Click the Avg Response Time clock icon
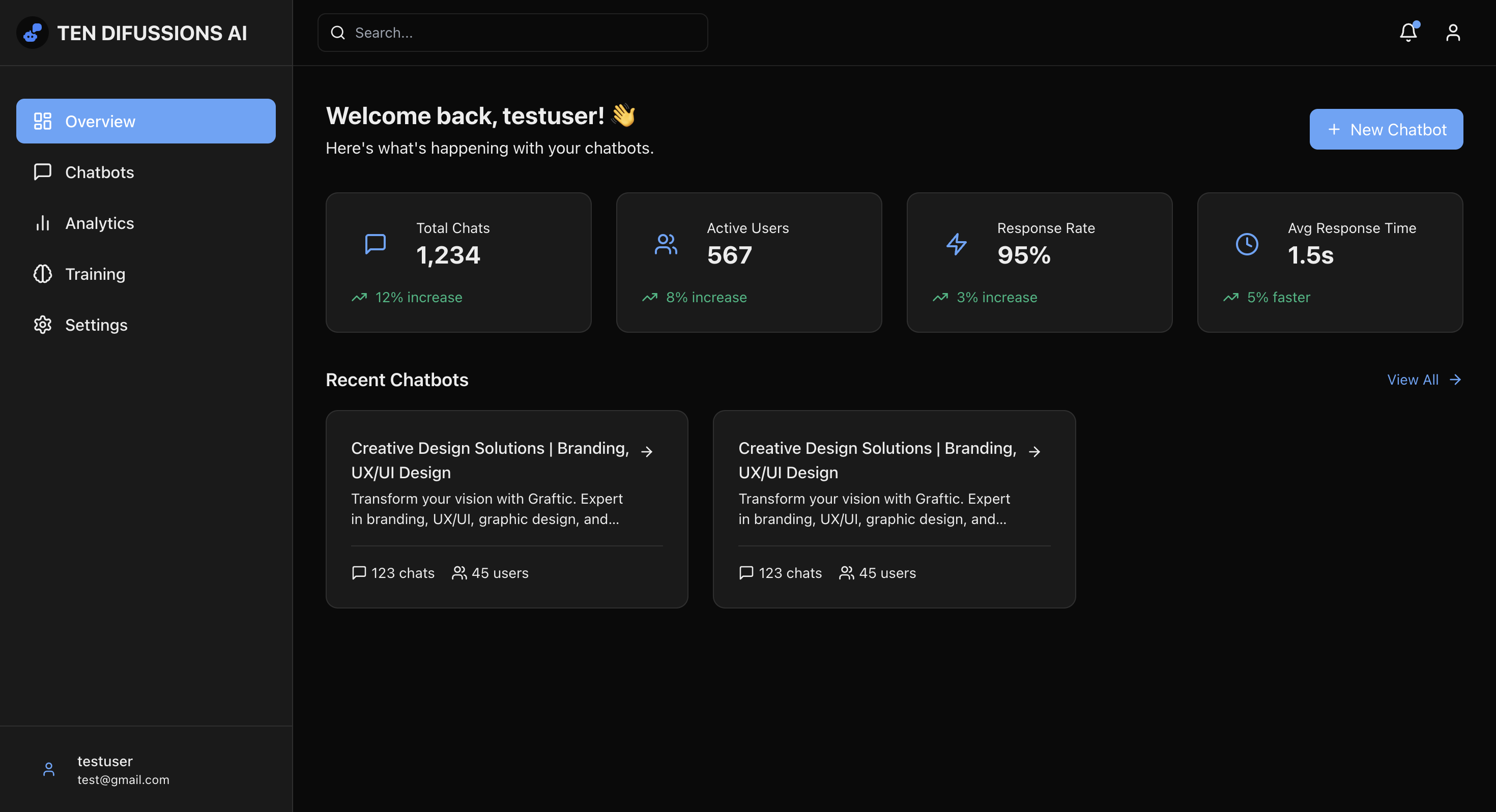 1246,244
